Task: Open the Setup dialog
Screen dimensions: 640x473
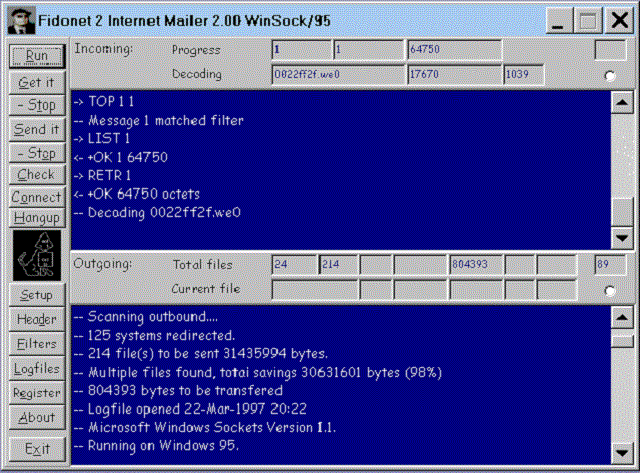Action: (x=37, y=295)
